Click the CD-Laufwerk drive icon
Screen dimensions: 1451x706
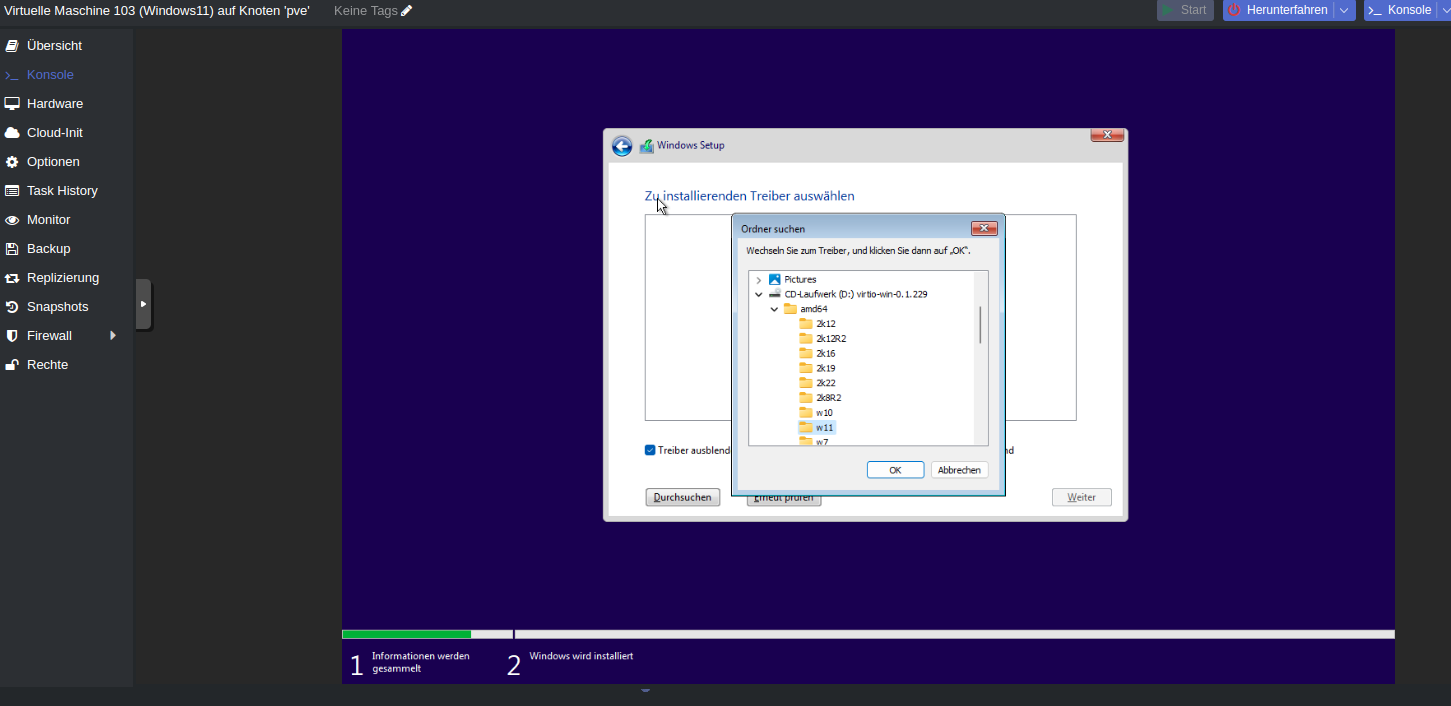(x=774, y=294)
